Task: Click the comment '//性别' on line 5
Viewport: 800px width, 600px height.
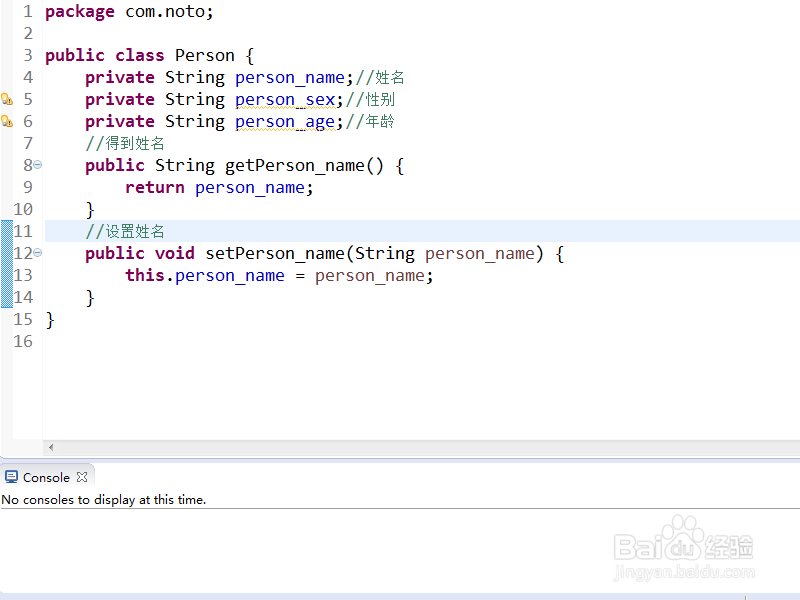Action: pyautogui.click(x=370, y=99)
